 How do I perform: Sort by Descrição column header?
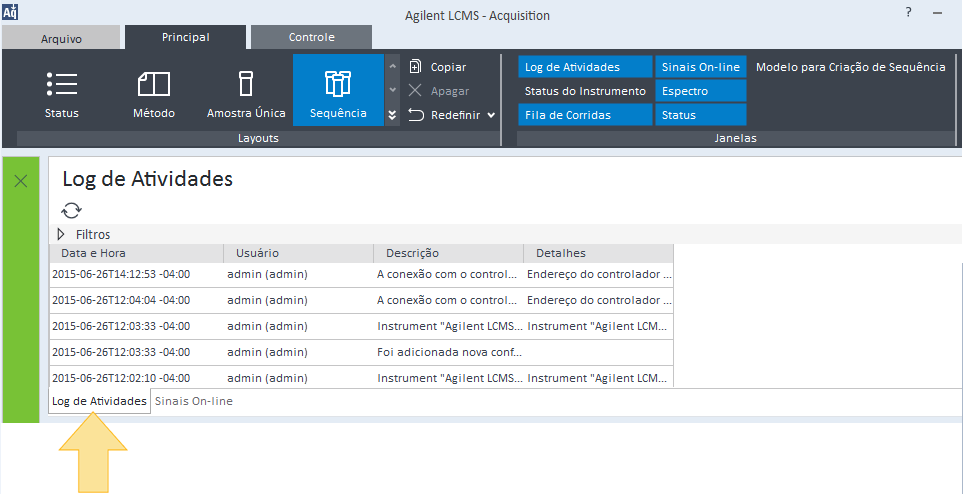[448, 253]
